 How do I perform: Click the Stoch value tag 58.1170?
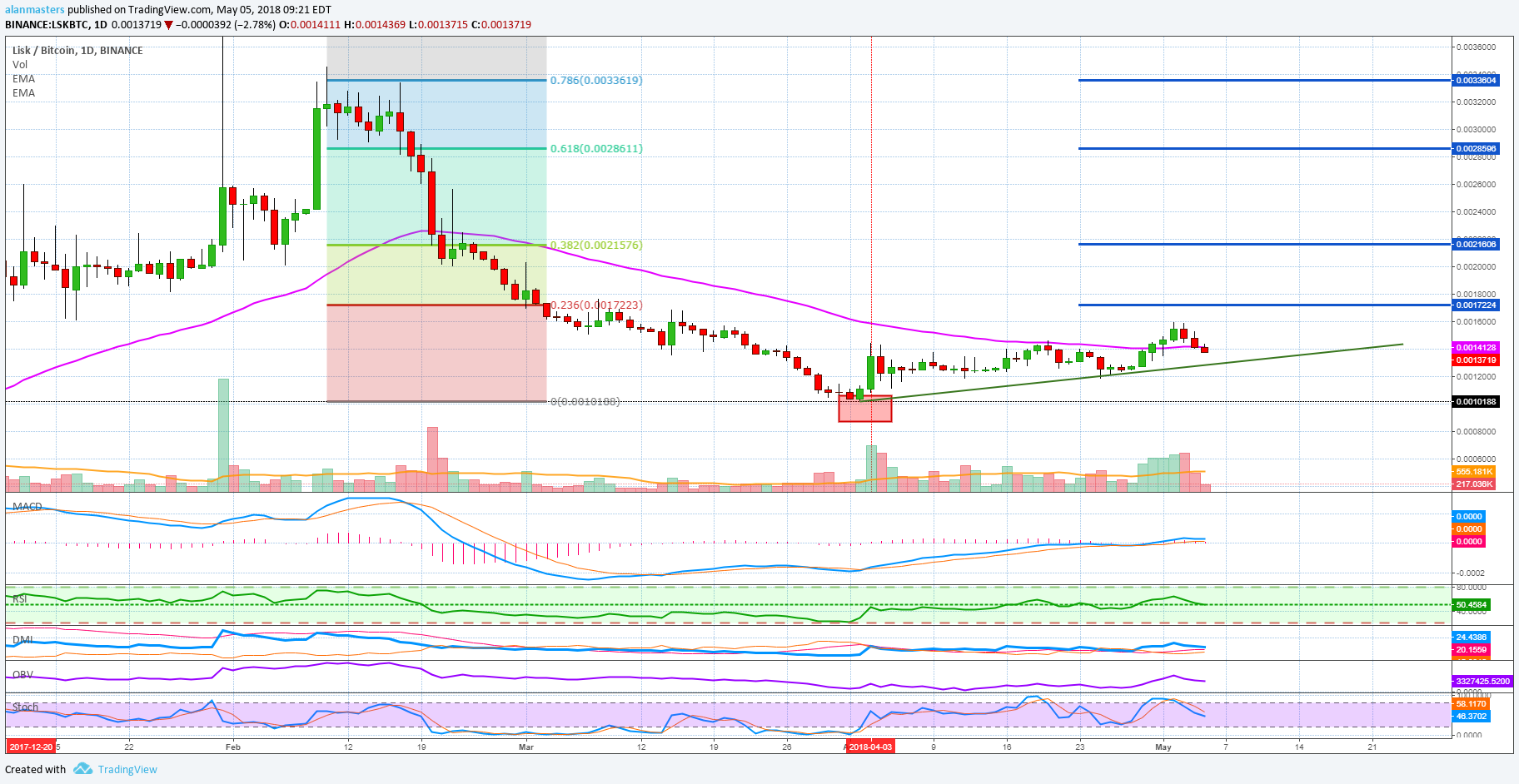1472,704
